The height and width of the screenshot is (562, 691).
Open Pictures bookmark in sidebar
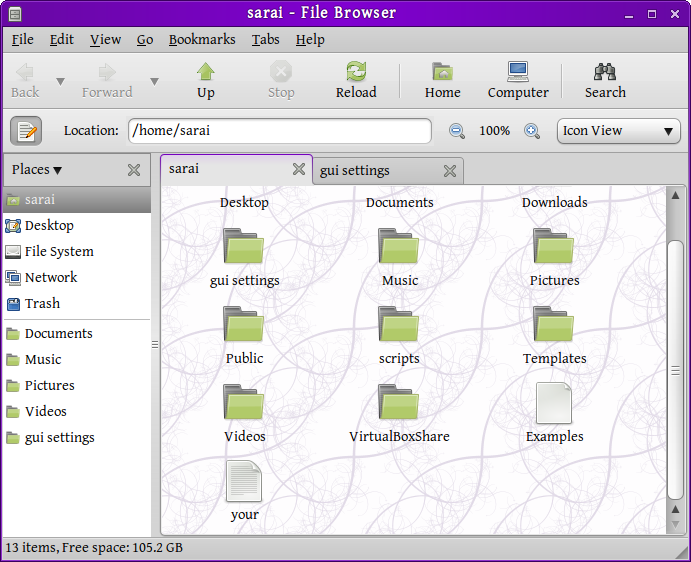77,386
